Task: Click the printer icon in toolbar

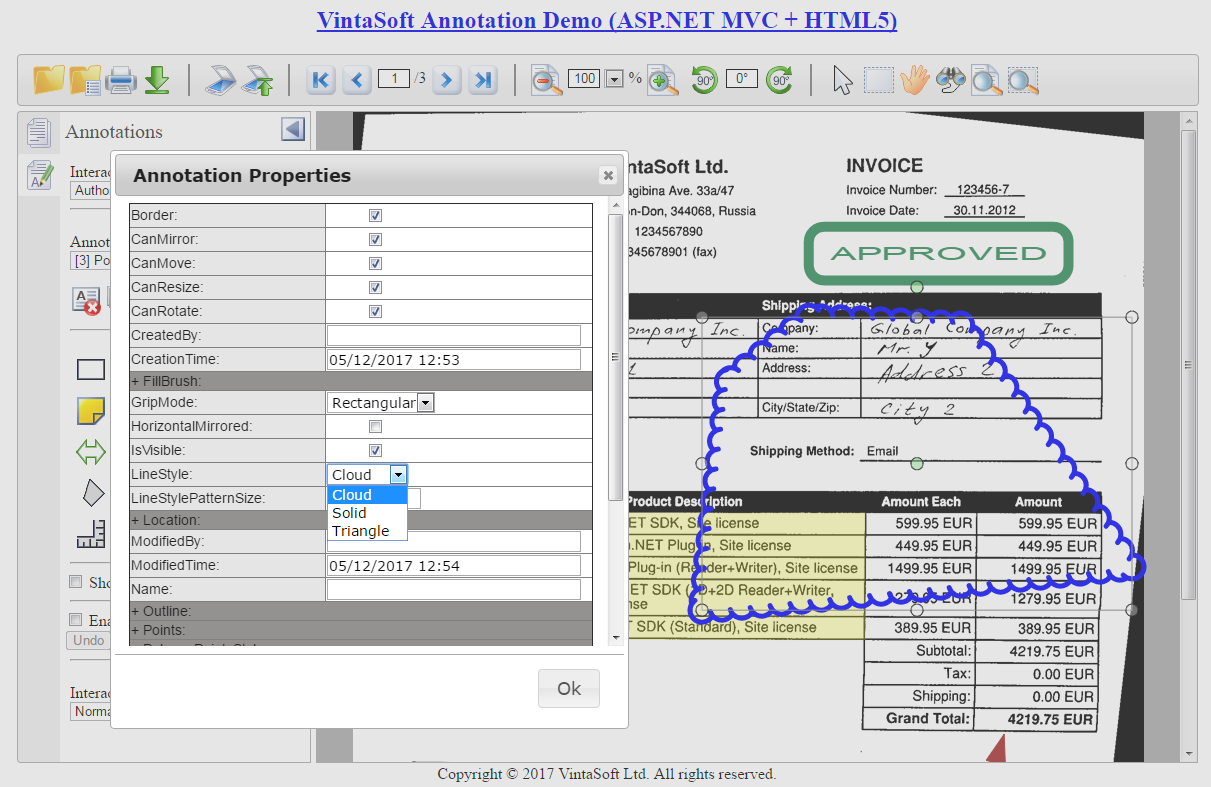Action: (121, 80)
